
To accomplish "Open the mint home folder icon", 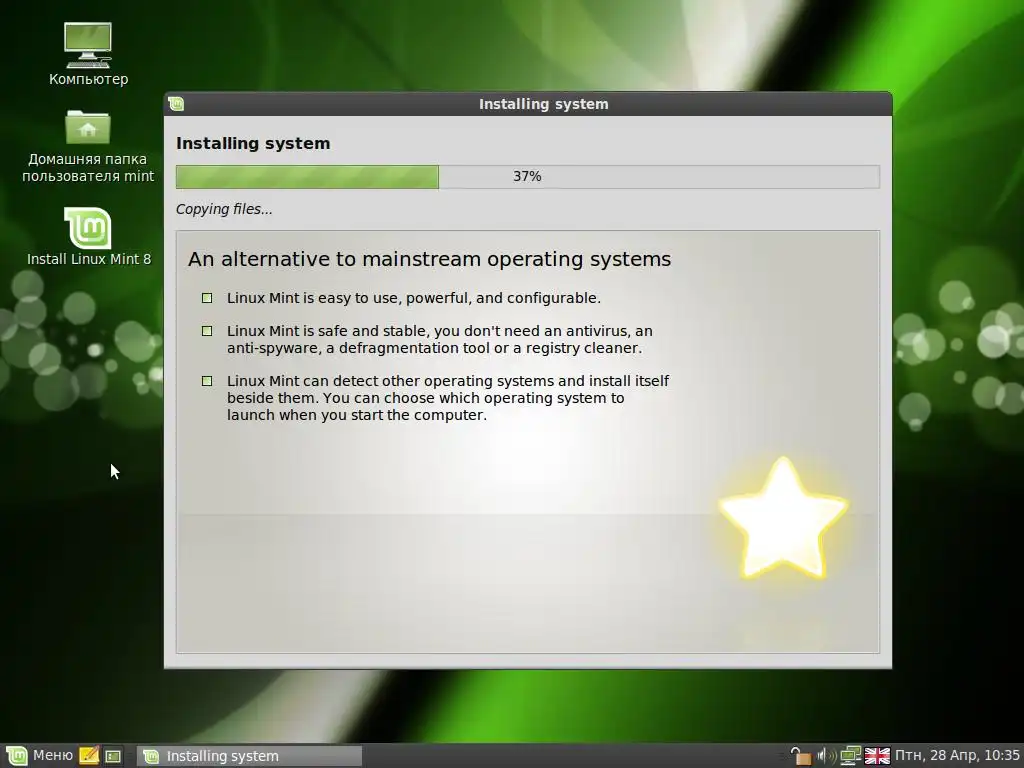I will [88, 146].
